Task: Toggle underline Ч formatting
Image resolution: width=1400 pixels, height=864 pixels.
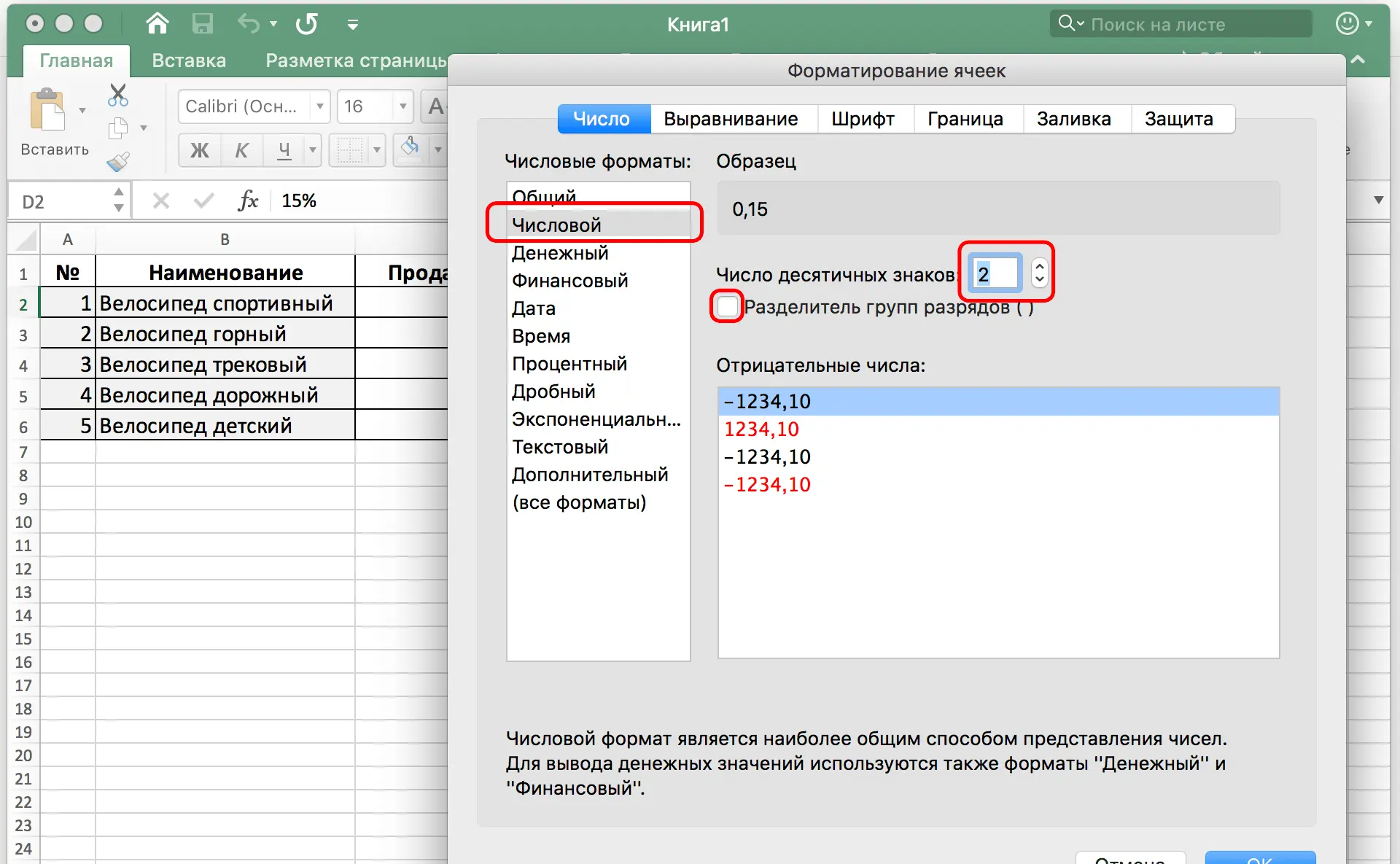Action: (x=284, y=150)
